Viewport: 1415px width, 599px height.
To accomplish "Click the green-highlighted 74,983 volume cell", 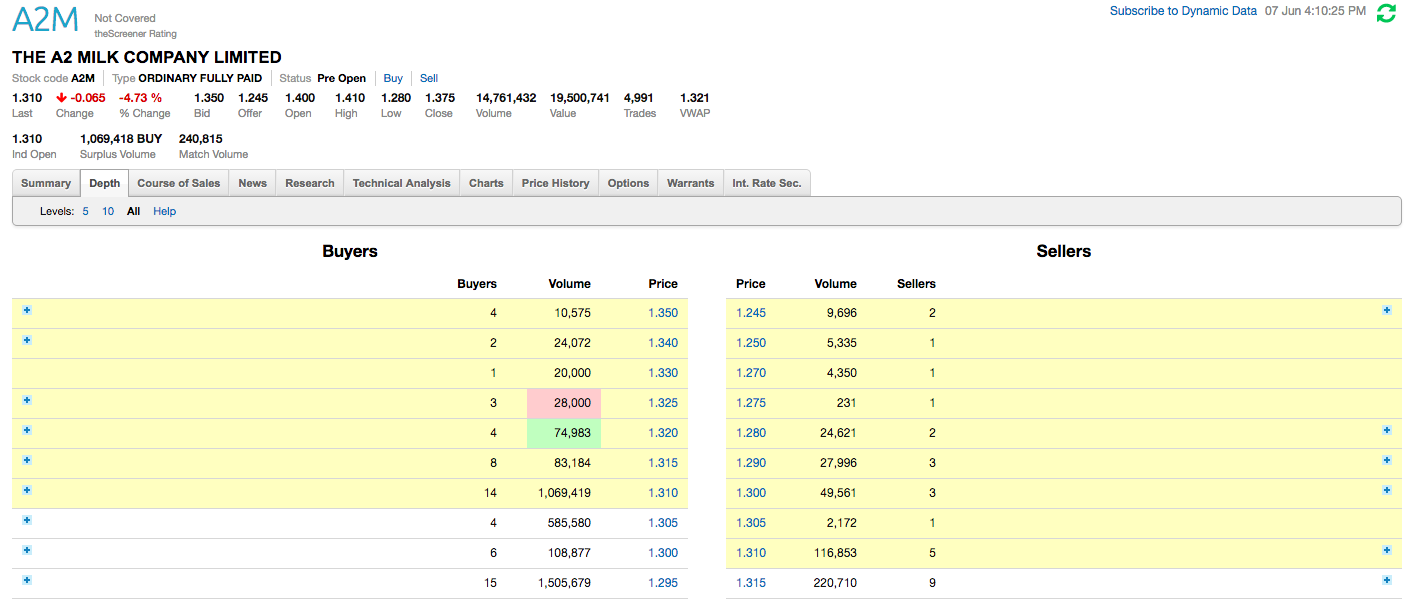I will (x=564, y=433).
